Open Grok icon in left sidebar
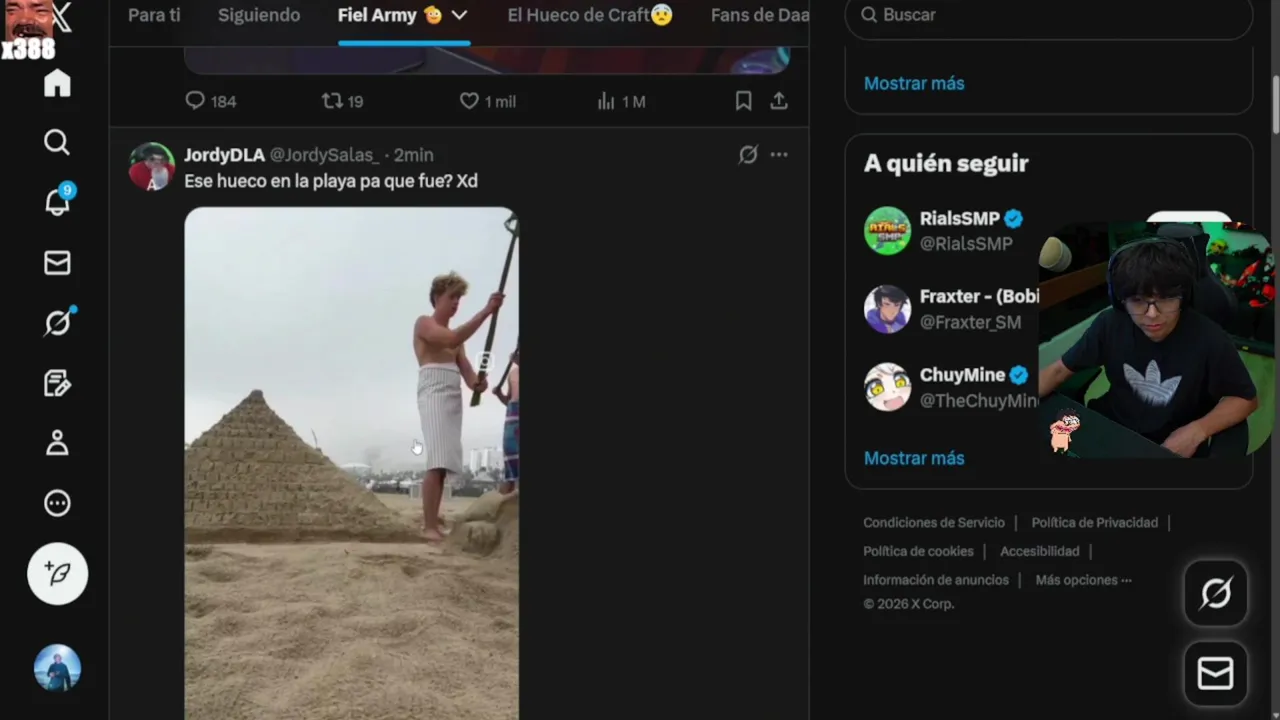The width and height of the screenshot is (1280, 720). click(57, 322)
